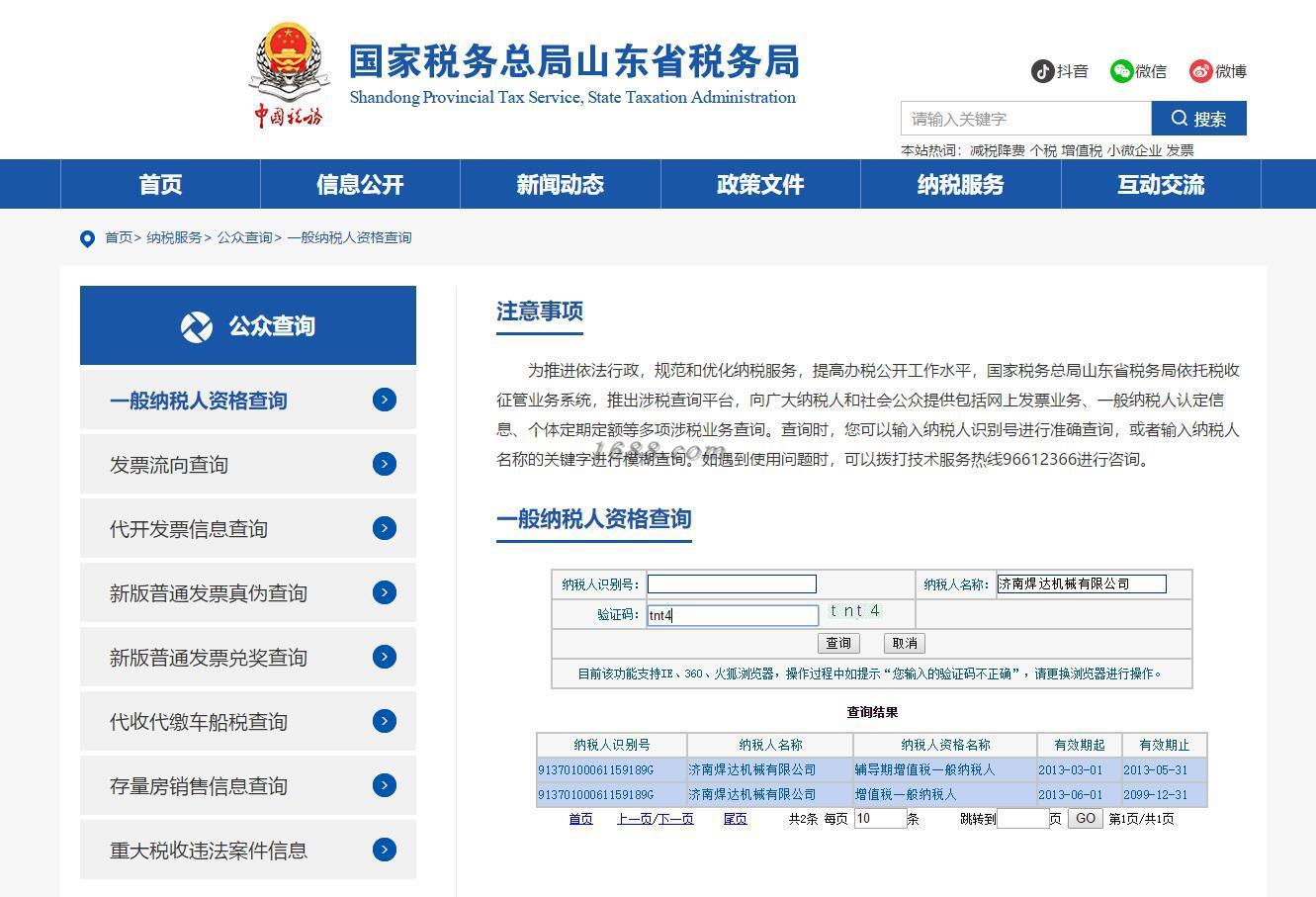
Task: Click the 2099-12-31 end date cell
Action: point(1164,795)
